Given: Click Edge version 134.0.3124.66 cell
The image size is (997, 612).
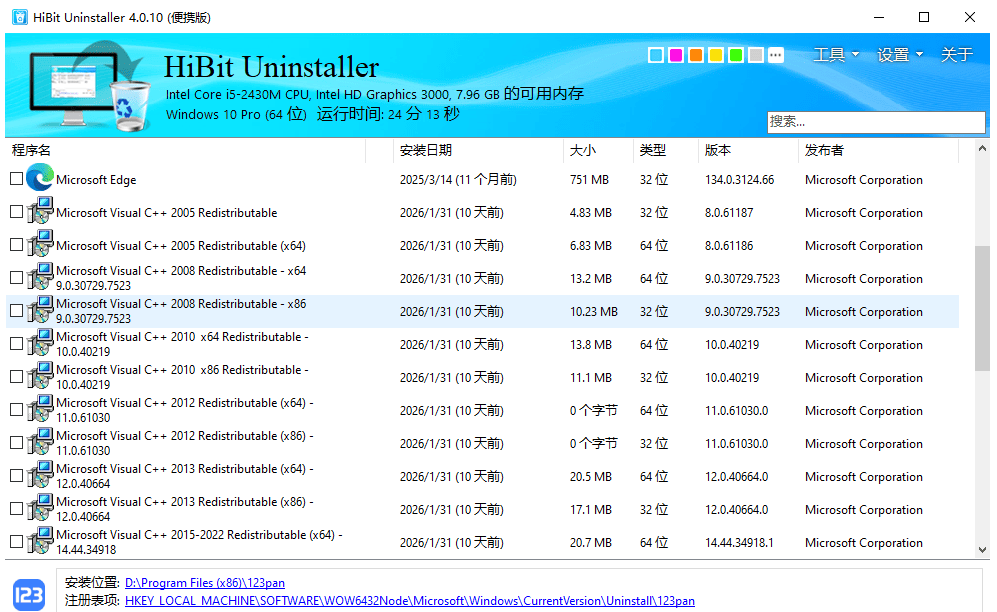Looking at the screenshot, I should (739, 180).
